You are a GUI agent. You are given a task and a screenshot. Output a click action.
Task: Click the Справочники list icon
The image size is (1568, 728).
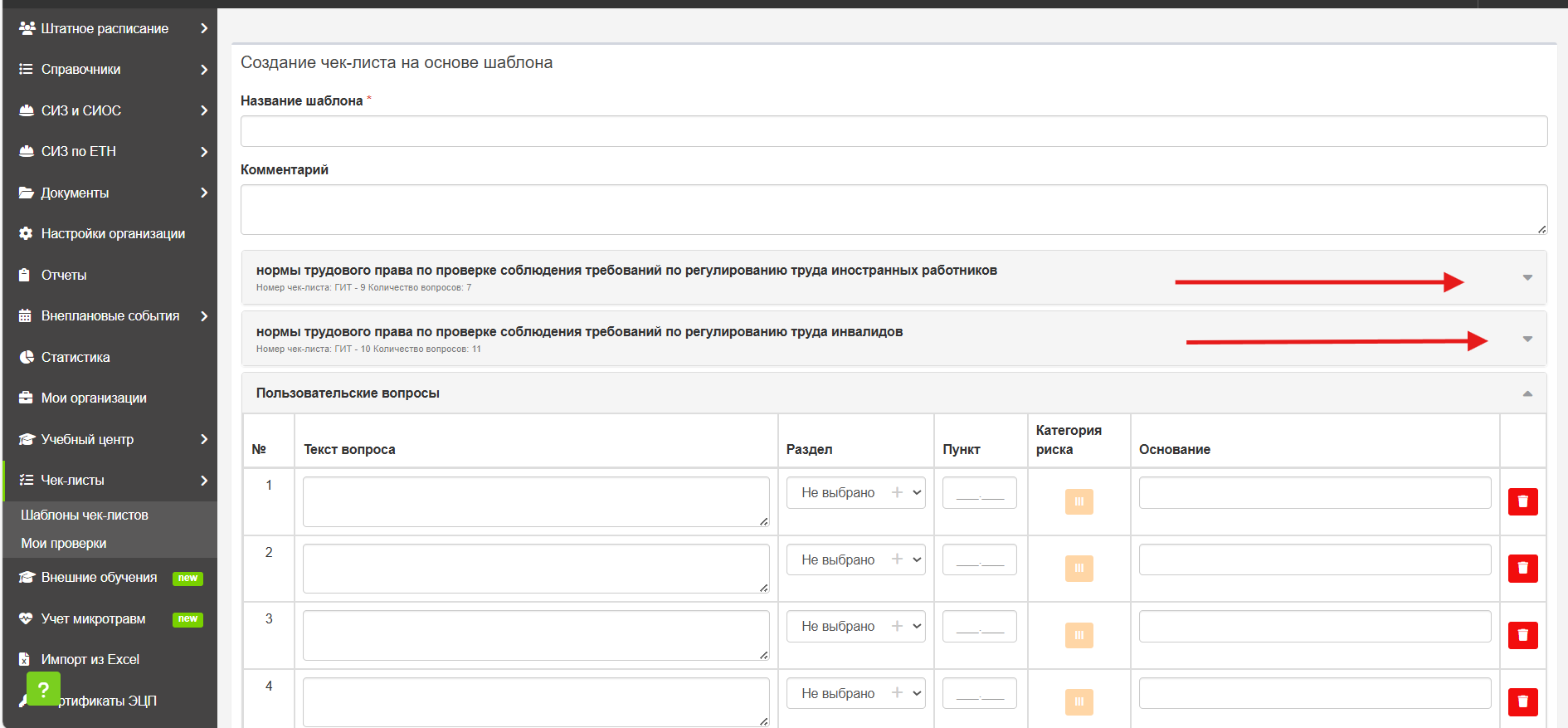pyautogui.click(x=26, y=69)
